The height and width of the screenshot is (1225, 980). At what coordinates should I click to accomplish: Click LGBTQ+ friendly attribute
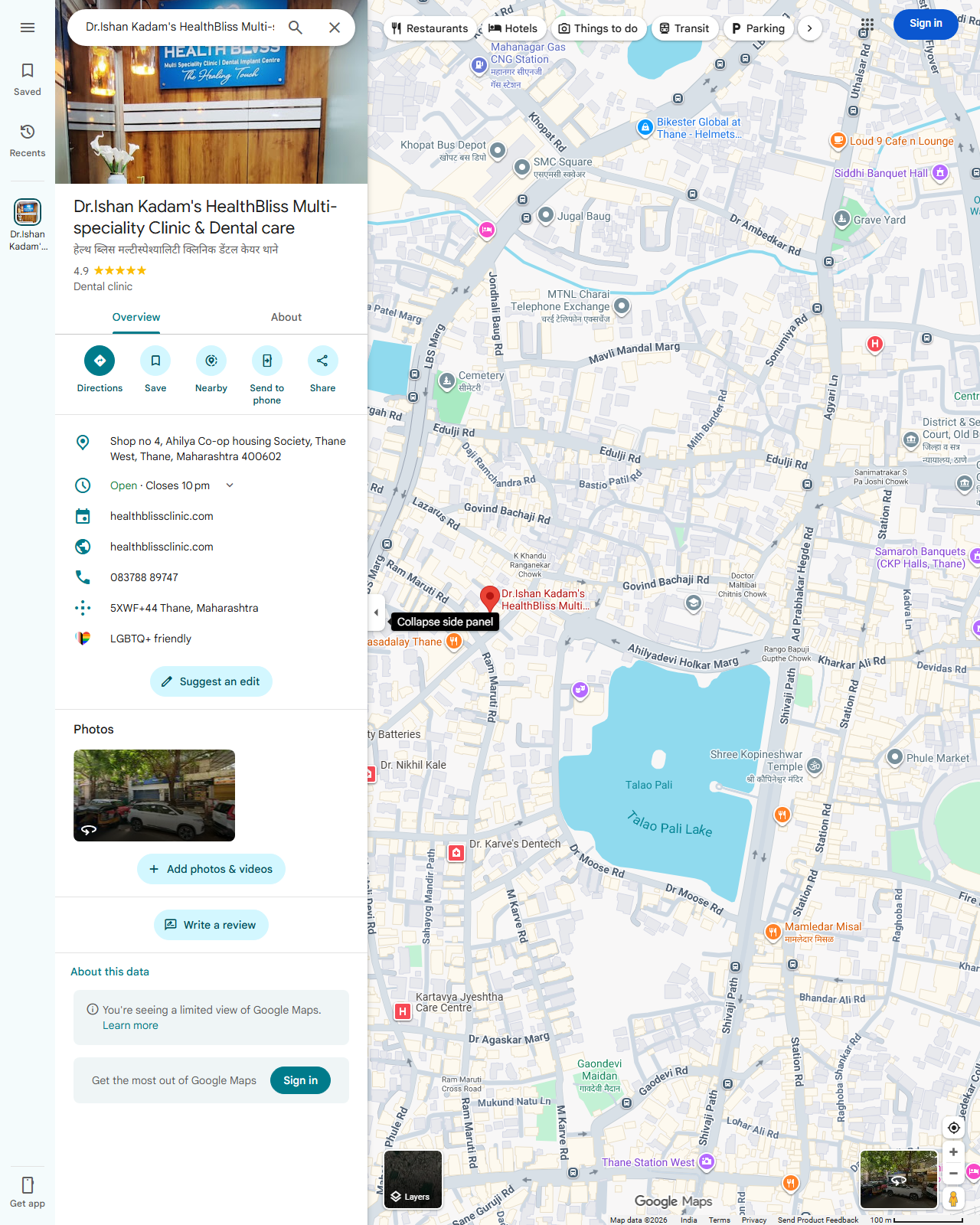click(x=211, y=639)
